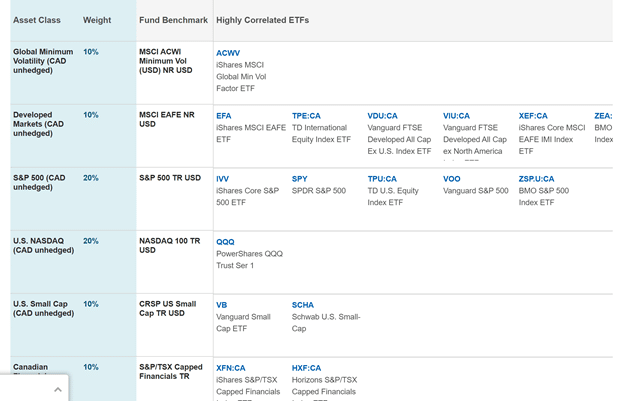Open the VB ETF link

(222, 305)
